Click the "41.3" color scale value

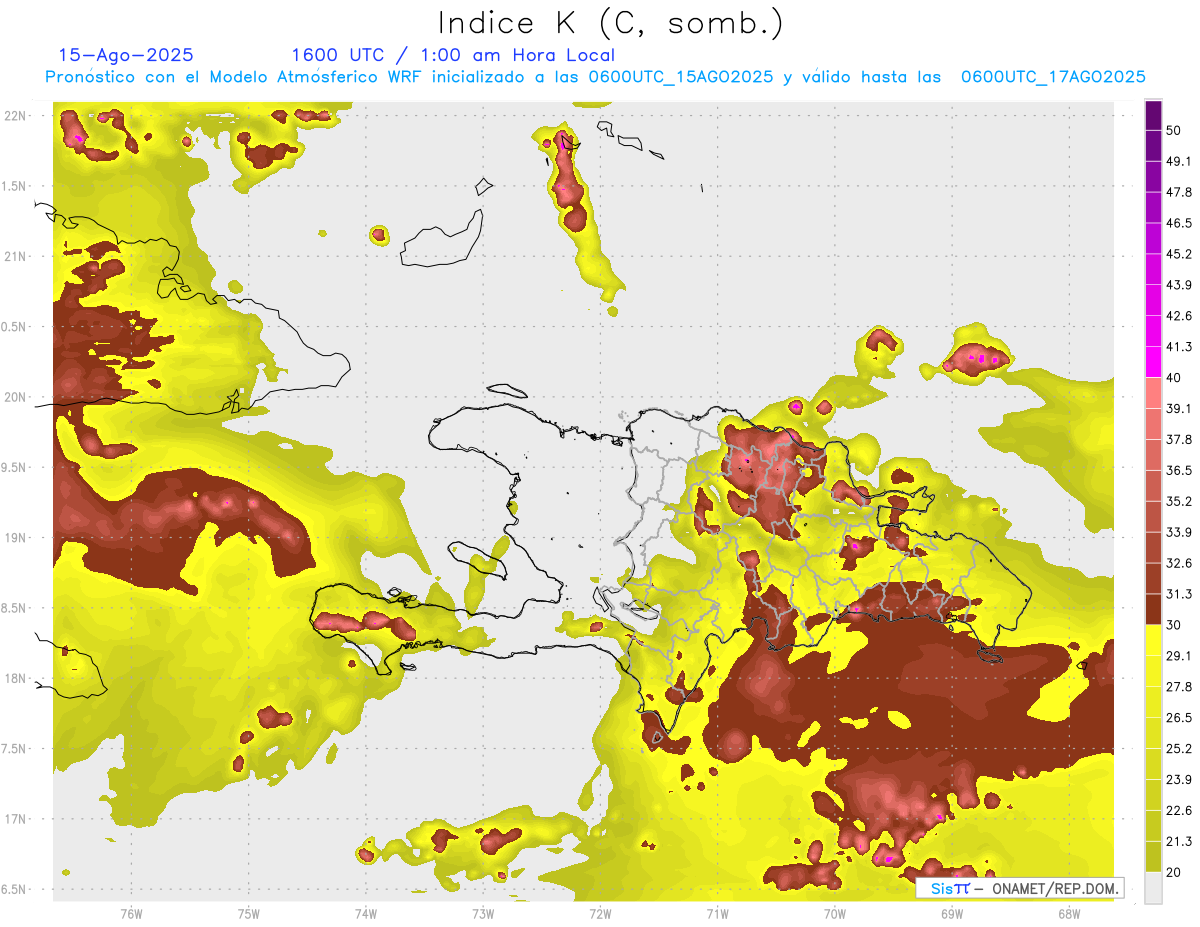click(1179, 347)
